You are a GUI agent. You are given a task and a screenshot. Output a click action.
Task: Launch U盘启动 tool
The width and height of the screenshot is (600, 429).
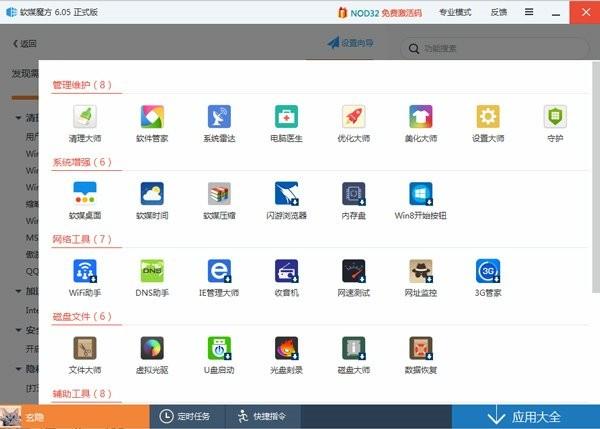(219, 355)
